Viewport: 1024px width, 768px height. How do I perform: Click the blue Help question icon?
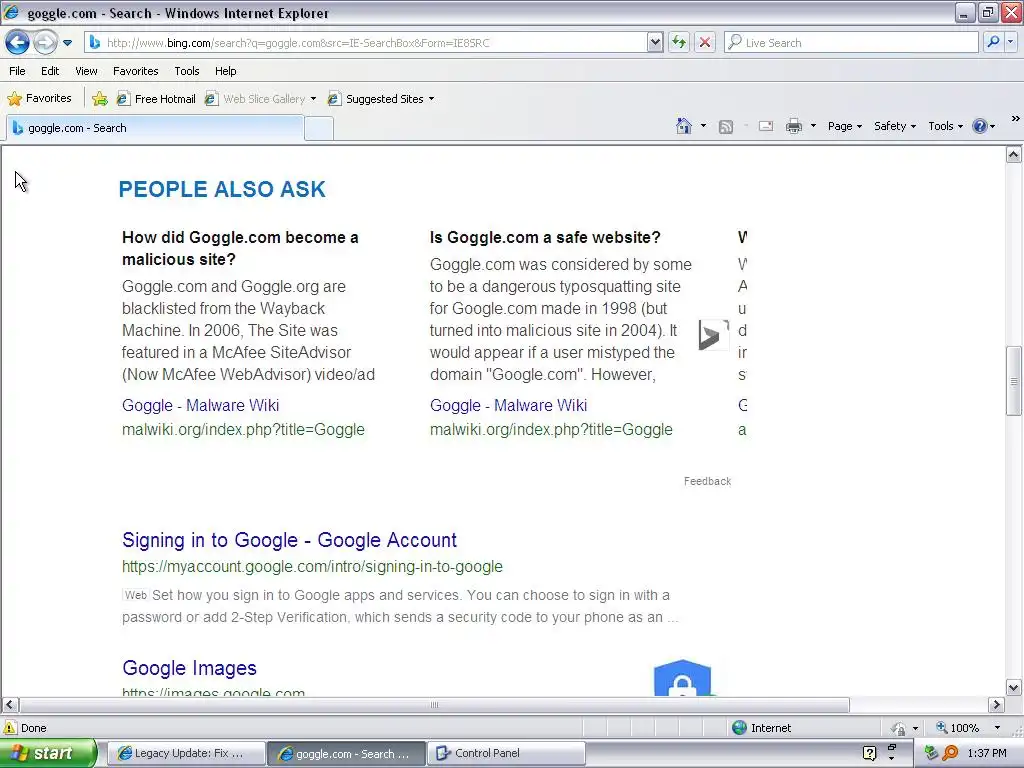click(x=980, y=126)
